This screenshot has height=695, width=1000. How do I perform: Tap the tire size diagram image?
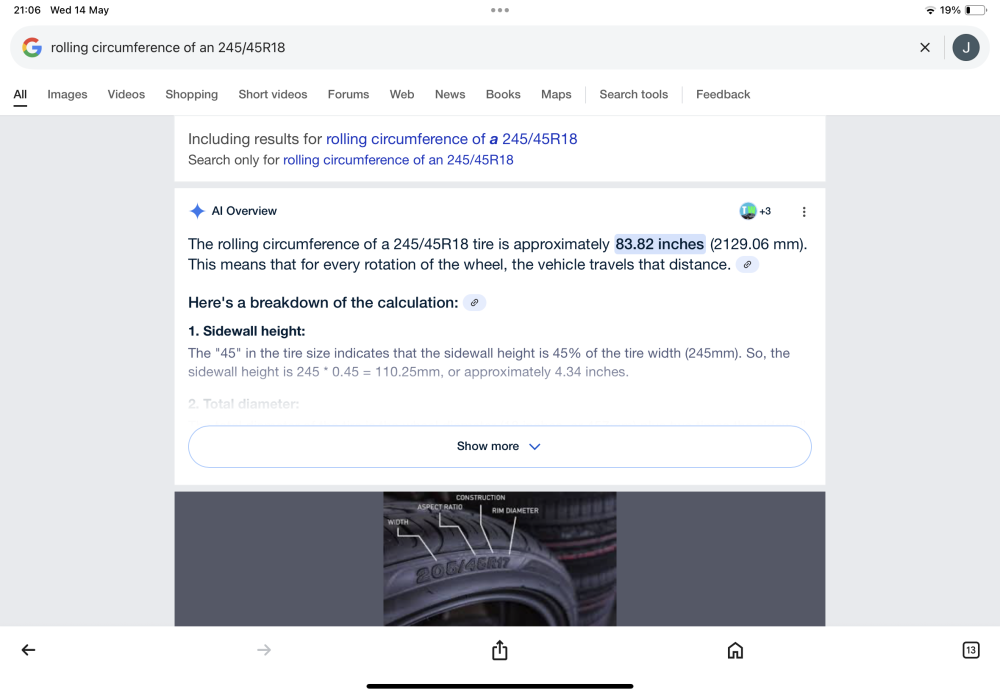coord(499,559)
